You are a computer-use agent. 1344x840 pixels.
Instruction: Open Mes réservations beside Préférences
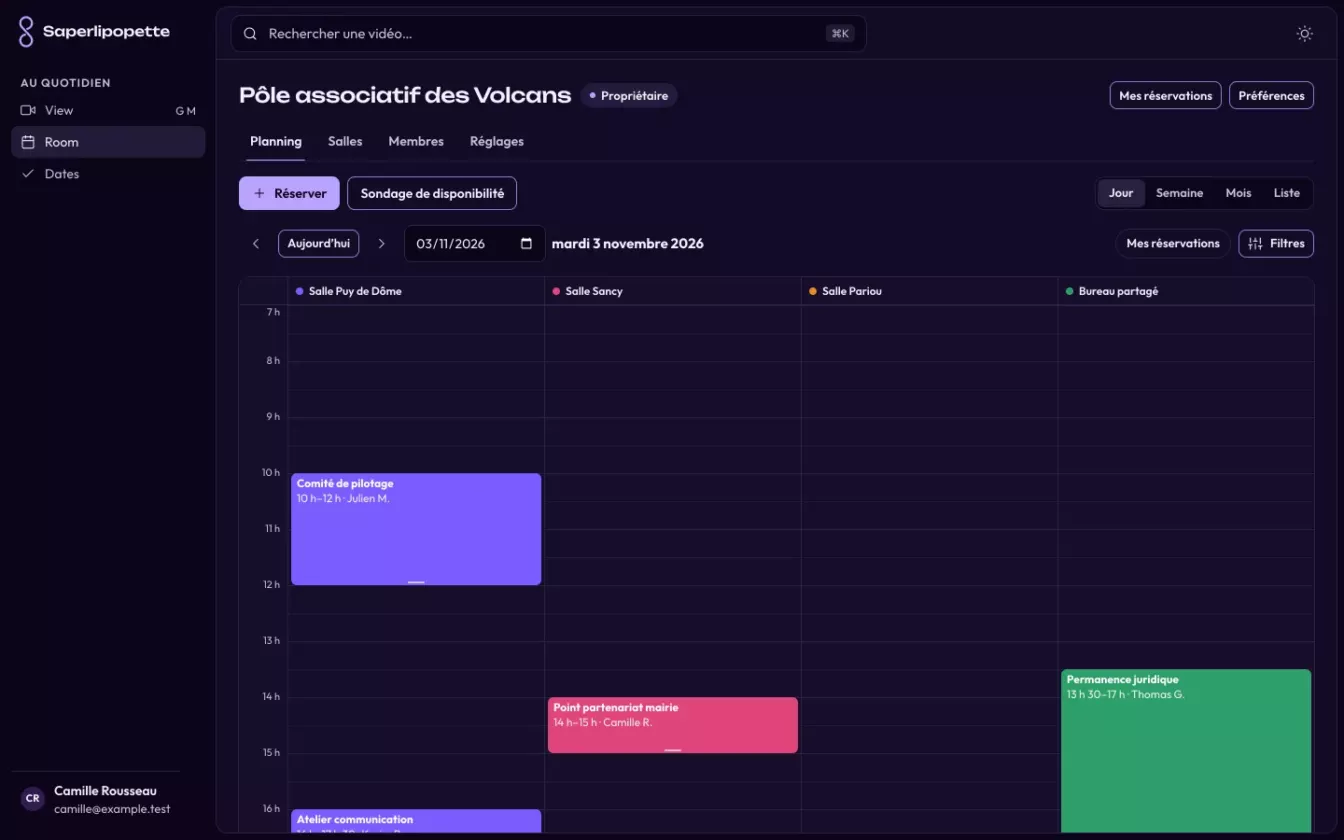point(1165,95)
